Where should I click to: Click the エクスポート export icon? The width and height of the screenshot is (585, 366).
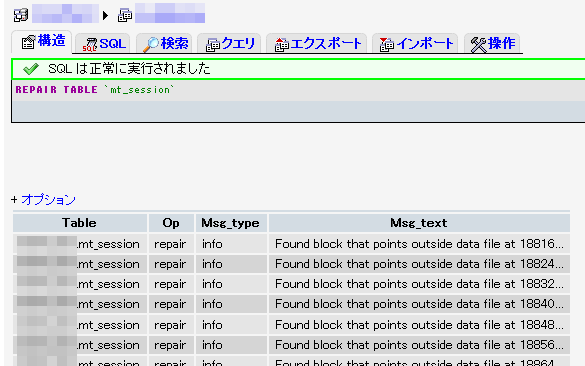pyautogui.click(x=282, y=44)
